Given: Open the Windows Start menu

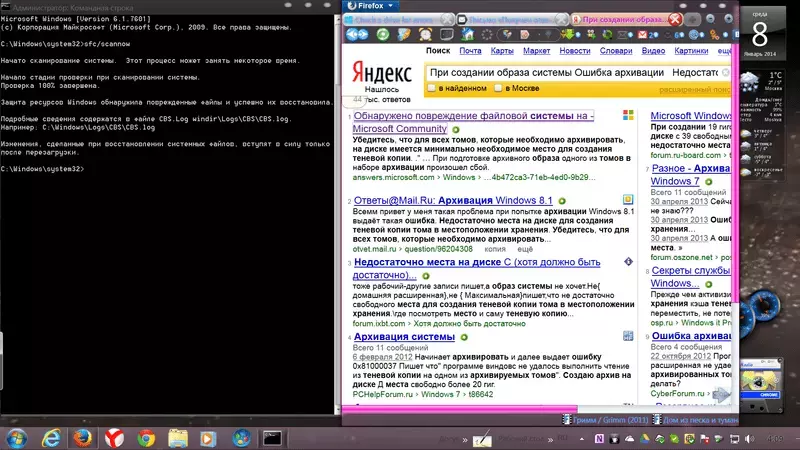Looking at the screenshot, I should click(x=17, y=438).
